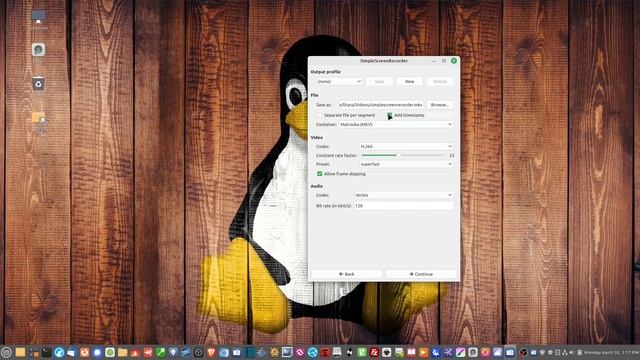Click the constant rate factor value 23
Image resolution: width=640 pixels, height=360 pixels.
(451, 156)
